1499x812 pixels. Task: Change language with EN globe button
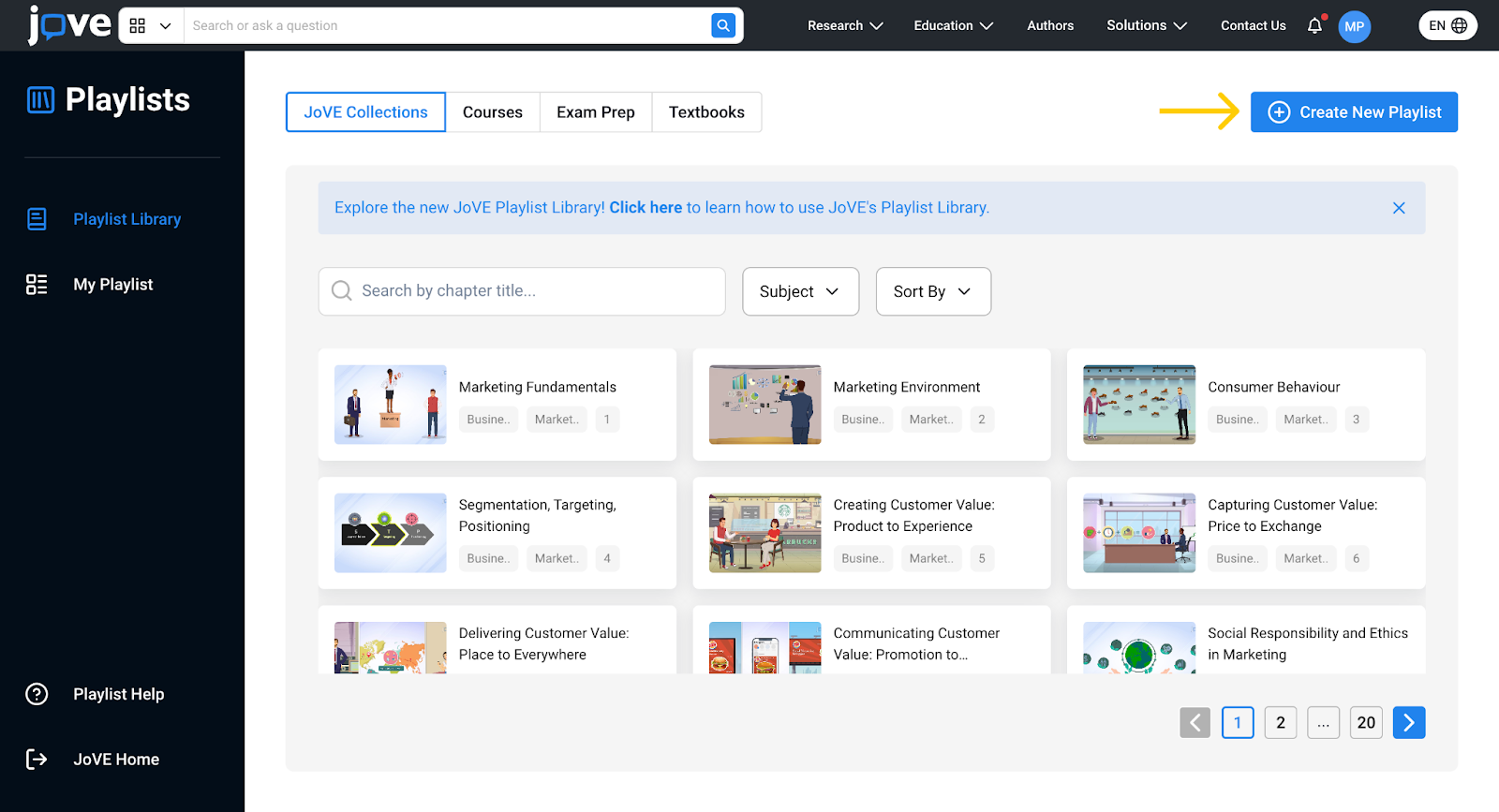coord(1447,26)
